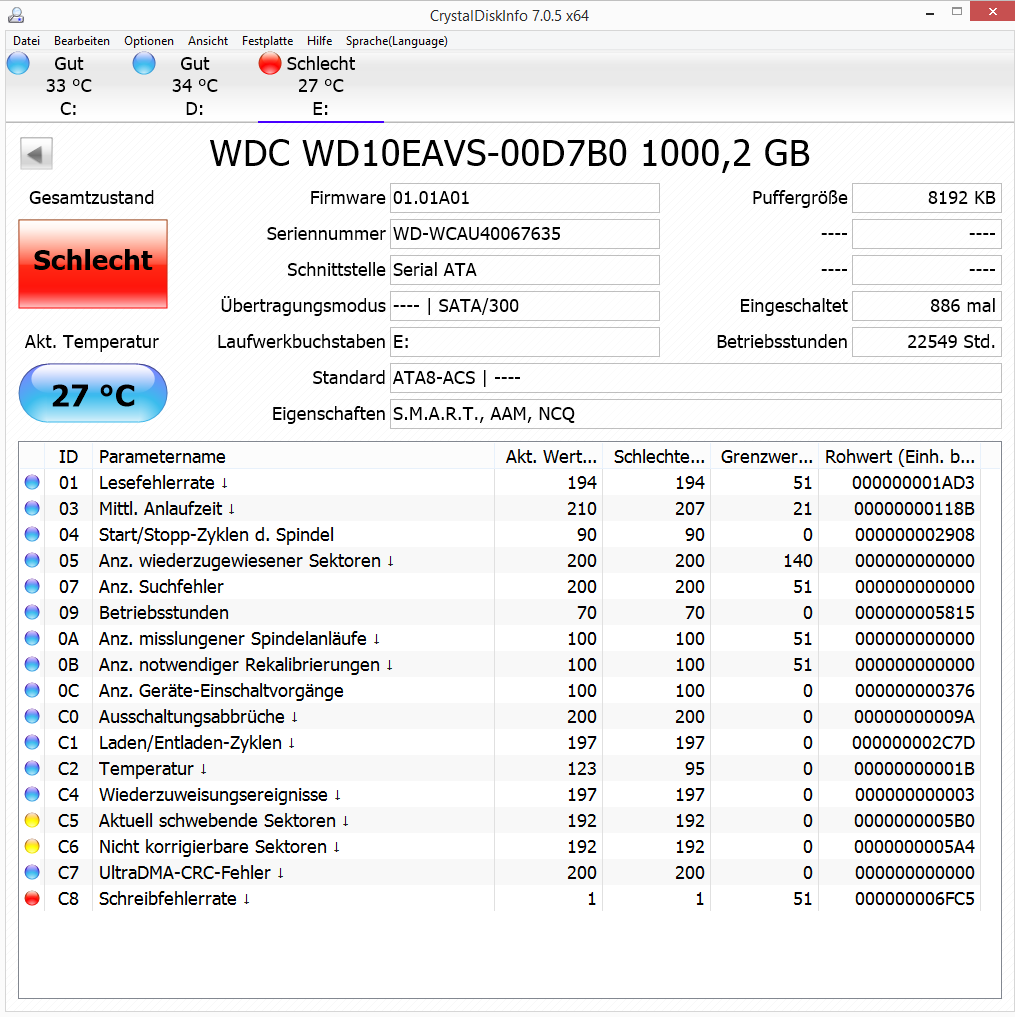The width and height of the screenshot is (1015, 1017).
Task: Select drive D: with Gut status
Action: coord(195,86)
